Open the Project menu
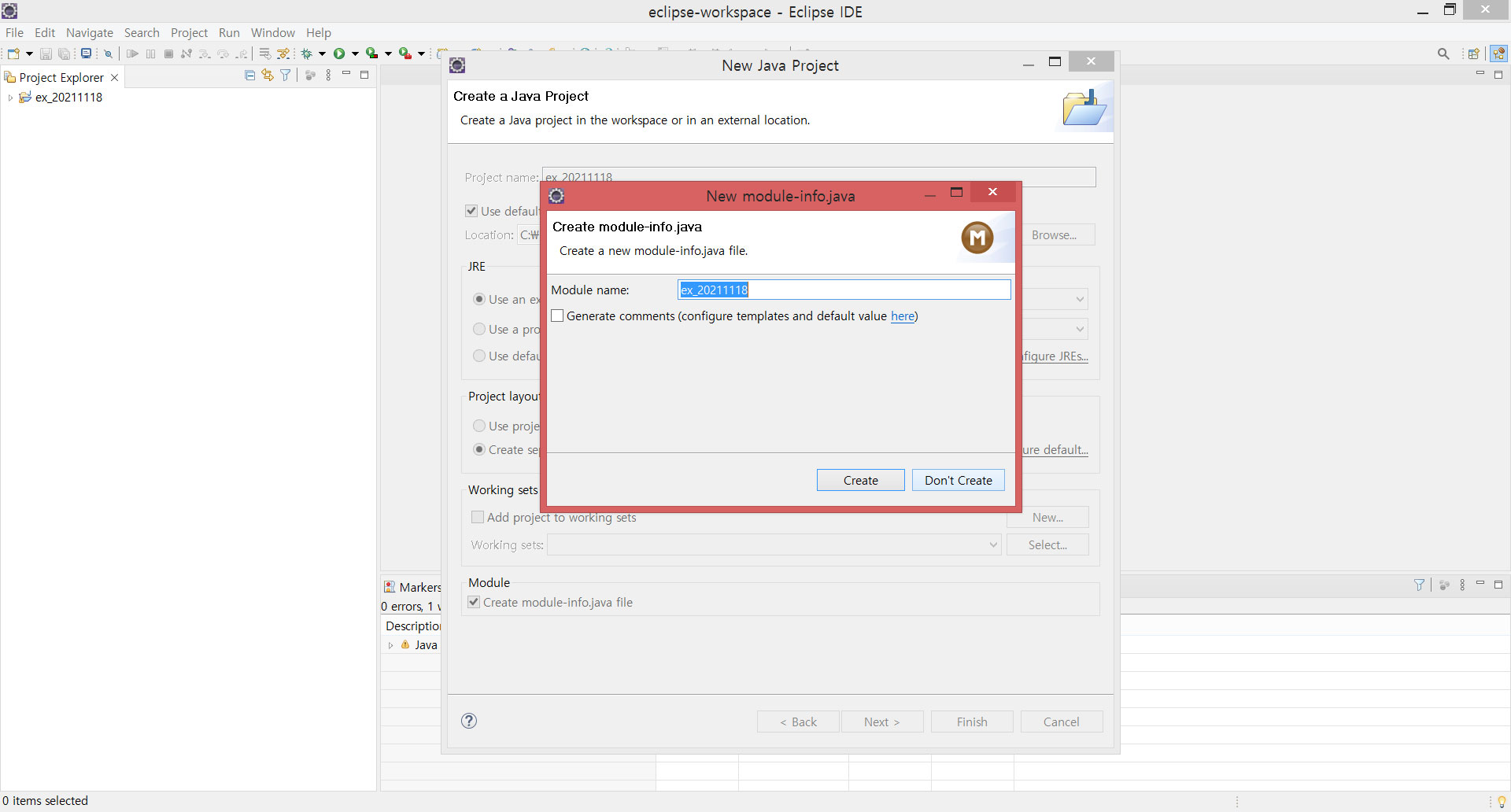Viewport: 1511px width, 812px height. pyautogui.click(x=189, y=32)
